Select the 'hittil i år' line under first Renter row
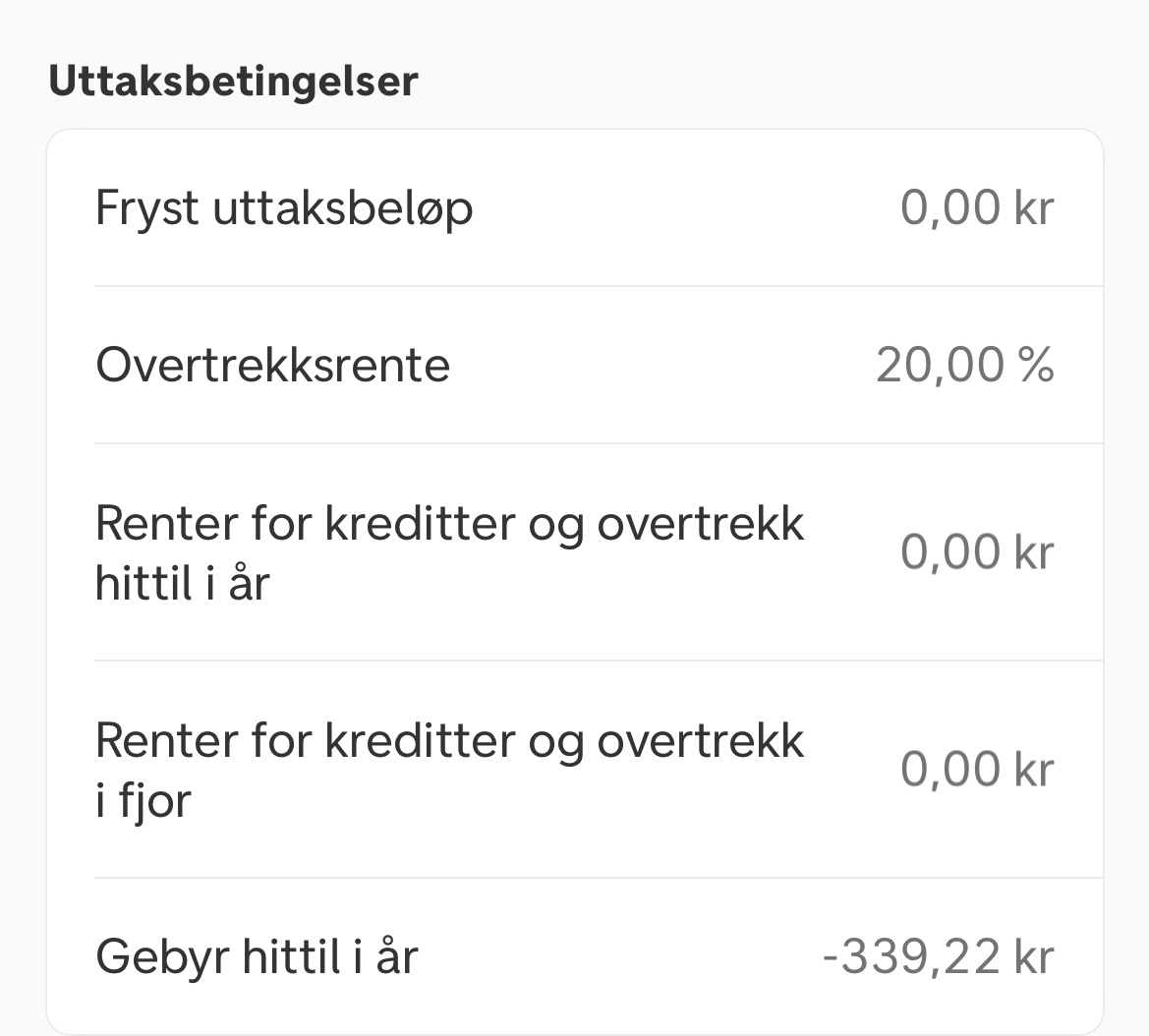The width and height of the screenshot is (1149, 1036). (183, 583)
